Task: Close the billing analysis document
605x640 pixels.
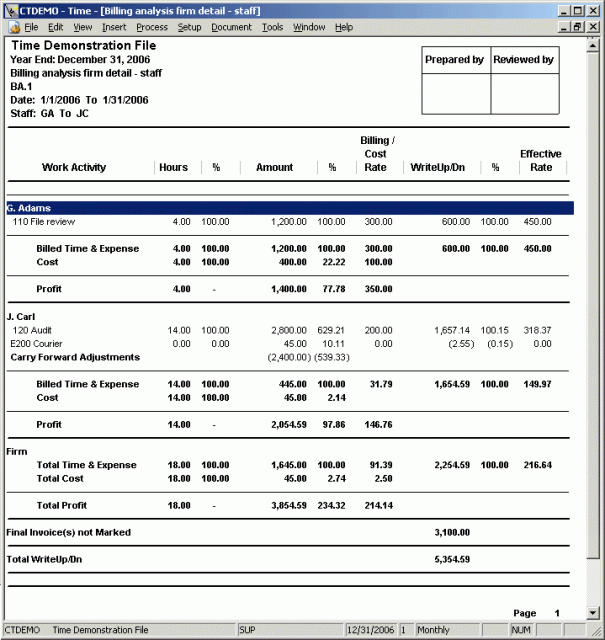Action: point(594,27)
